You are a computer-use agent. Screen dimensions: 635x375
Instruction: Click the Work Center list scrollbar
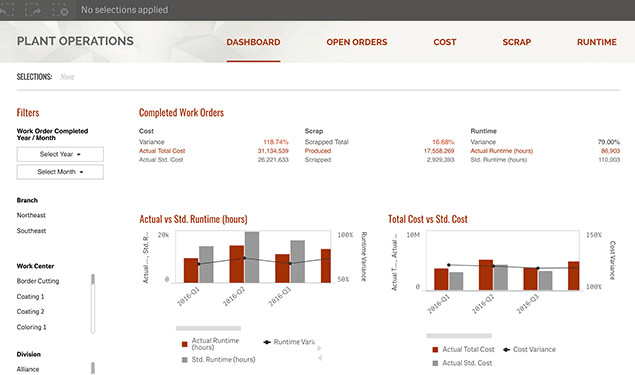click(x=93, y=304)
